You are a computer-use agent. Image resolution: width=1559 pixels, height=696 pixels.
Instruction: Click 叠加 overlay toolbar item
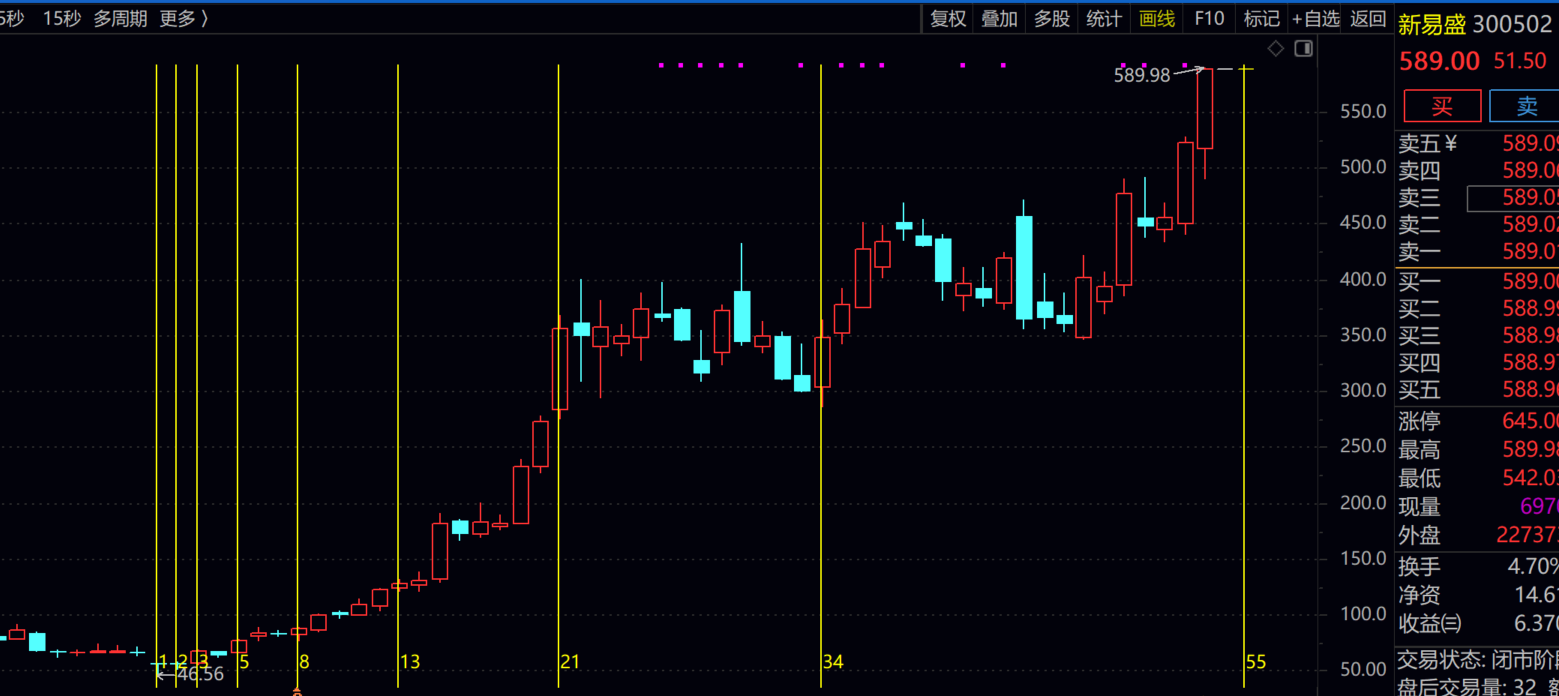pyautogui.click(x=1000, y=19)
